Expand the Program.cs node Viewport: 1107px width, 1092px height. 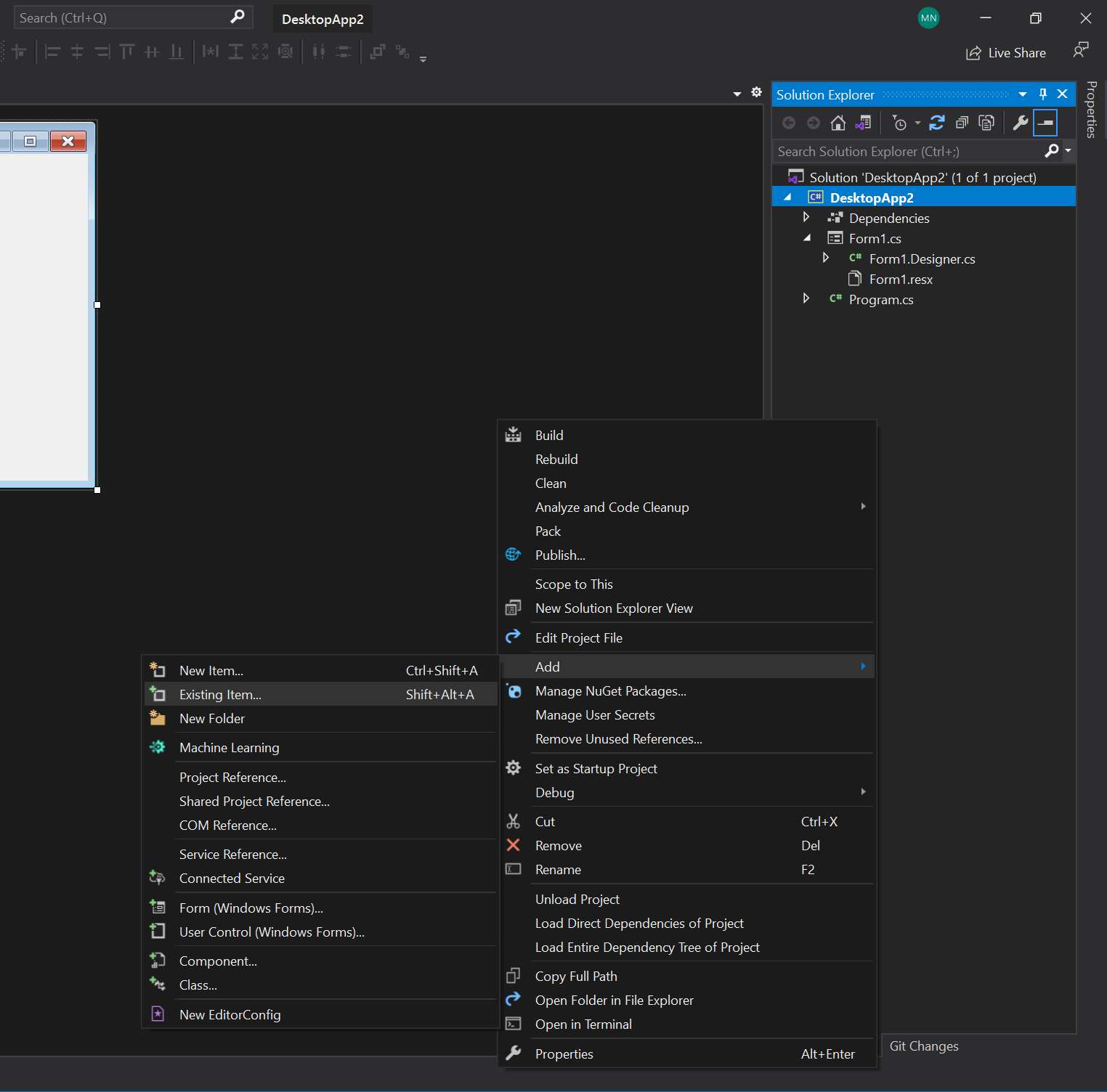(806, 298)
